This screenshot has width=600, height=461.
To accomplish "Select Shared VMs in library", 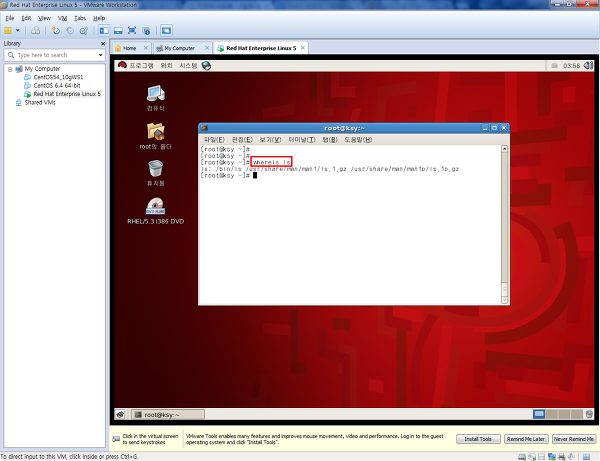I will 40,103.
